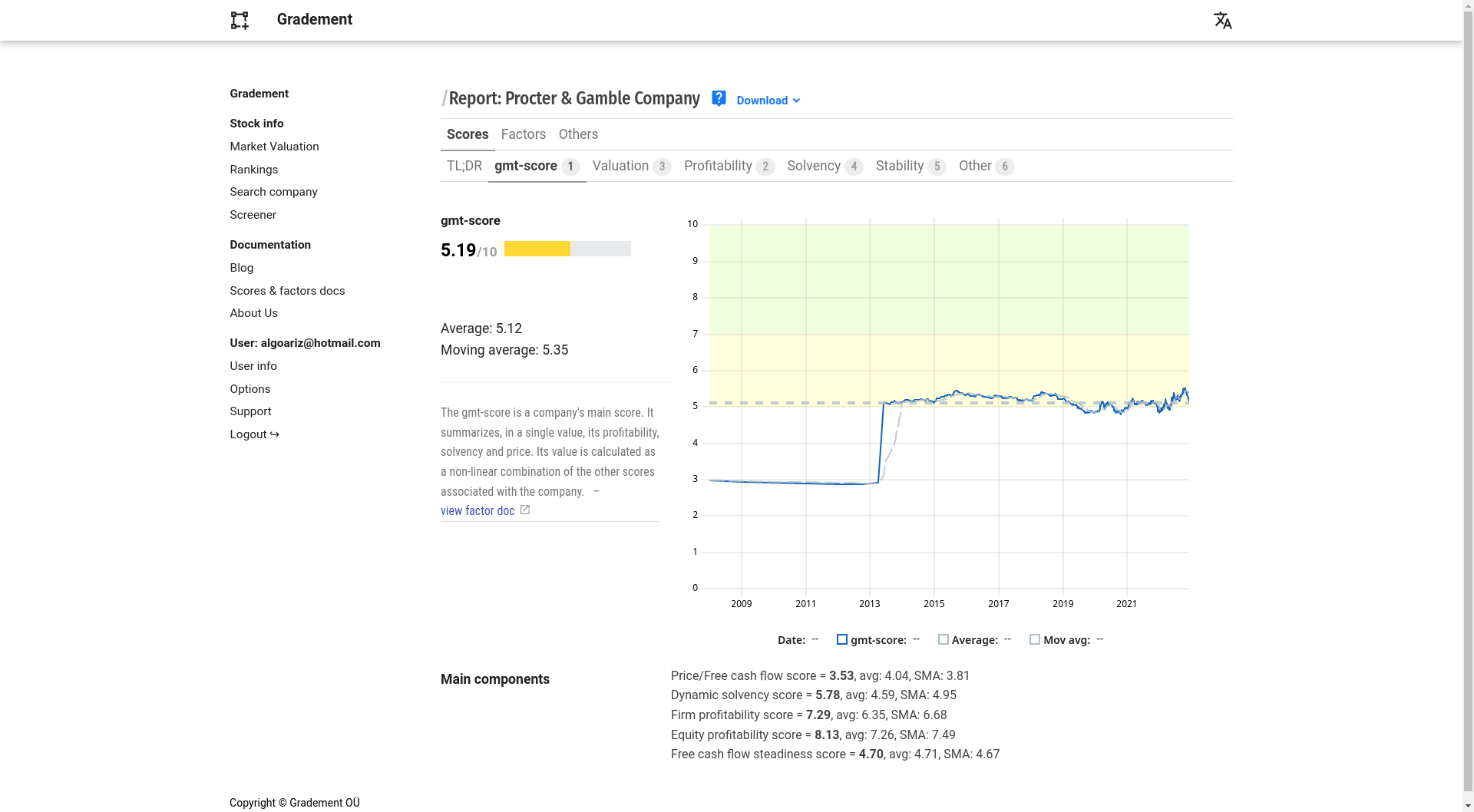Open the Screener link

tap(253, 215)
